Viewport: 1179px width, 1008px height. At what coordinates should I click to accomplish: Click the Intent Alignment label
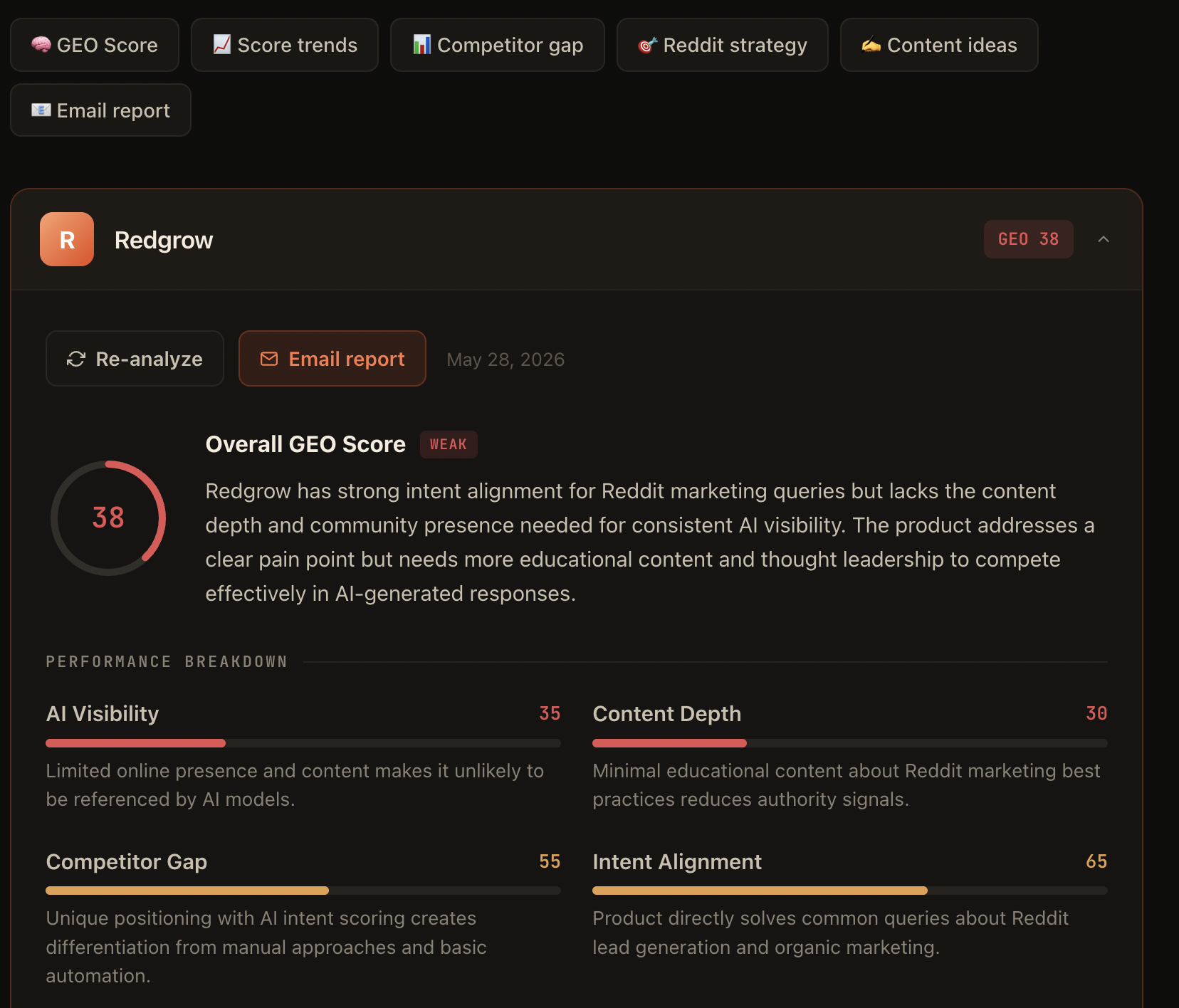tap(677, 861)
